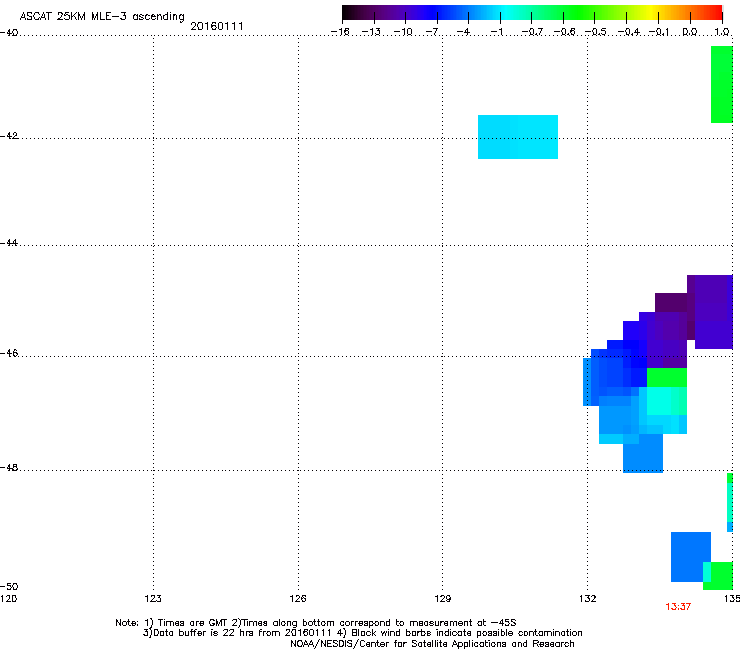This screenshot has width=740, height=650.
Task: Click the -7 label on the color scale
Action: click(x=432, y=32)
